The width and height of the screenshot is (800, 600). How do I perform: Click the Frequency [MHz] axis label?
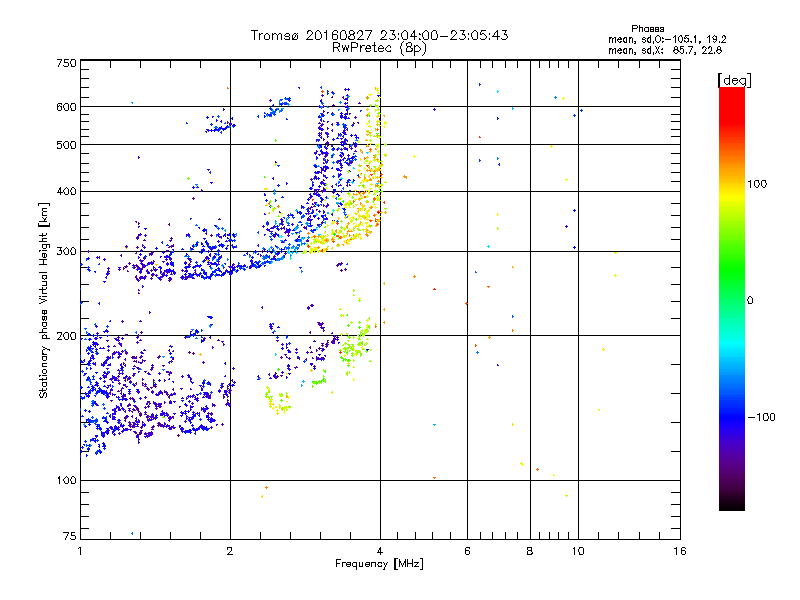(x=379, y=565)
